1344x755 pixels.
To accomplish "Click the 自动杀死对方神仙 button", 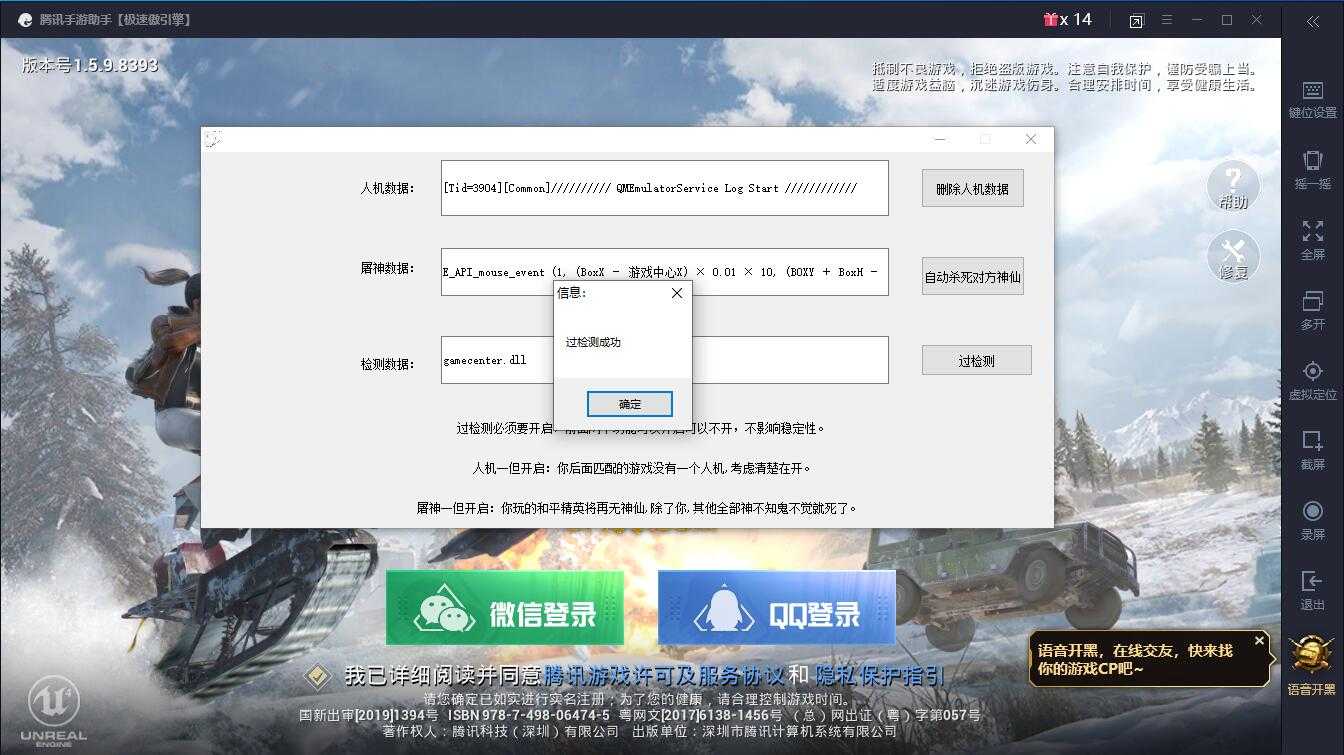I will click(972, 276).
